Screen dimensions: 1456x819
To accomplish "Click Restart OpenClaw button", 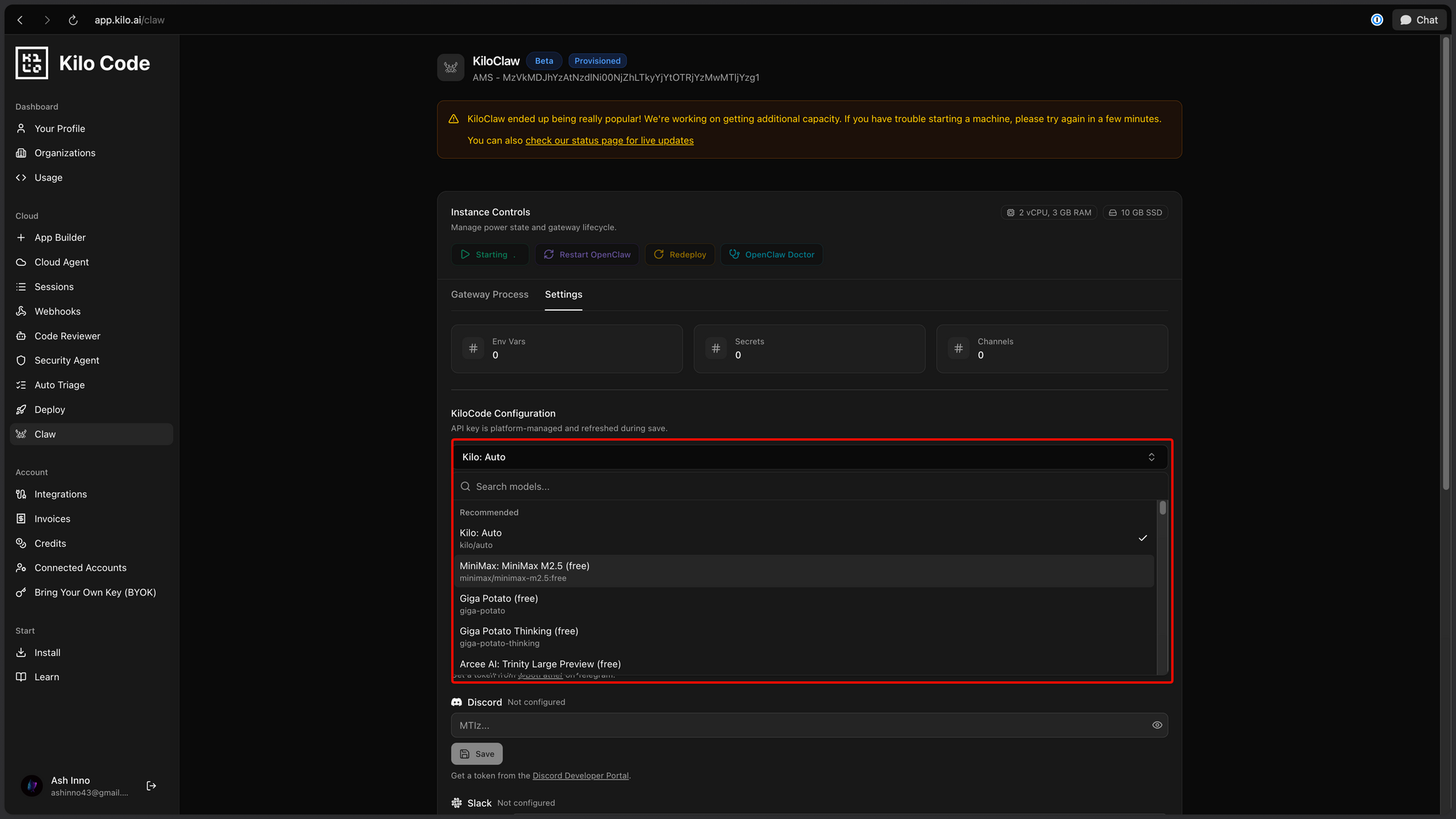I will point(587,255).
